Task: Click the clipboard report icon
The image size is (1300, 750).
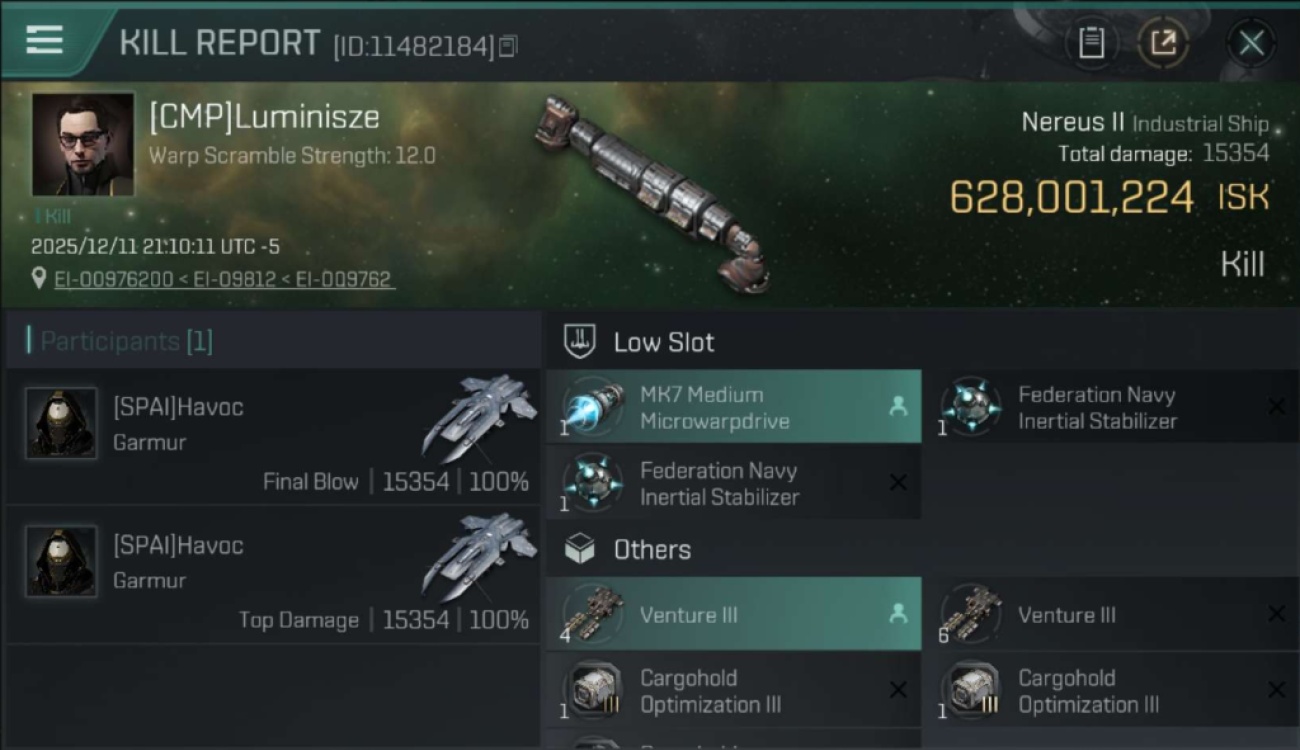Action: [1091, 43]
